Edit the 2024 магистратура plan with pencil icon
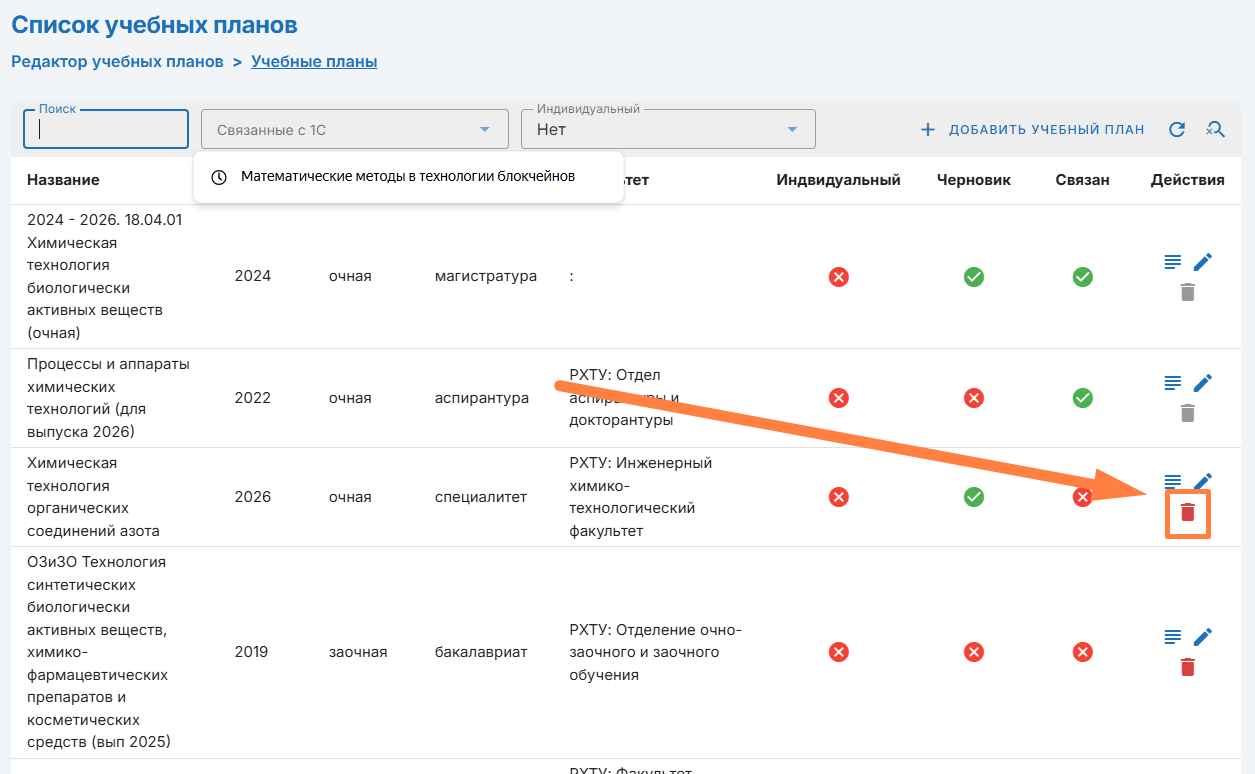Viewport: 1255px width, 774px height. click(x=1202, y=262)
